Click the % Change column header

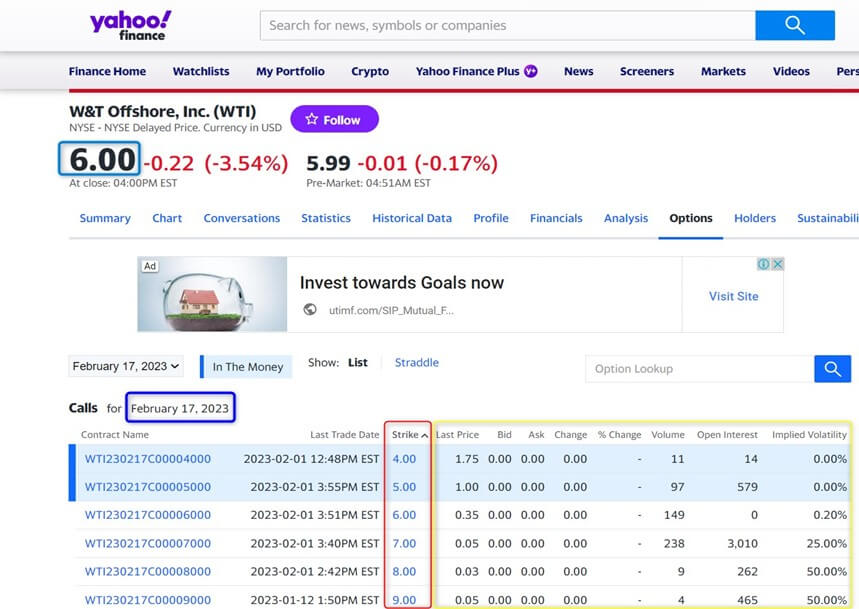tap(619, 434)
